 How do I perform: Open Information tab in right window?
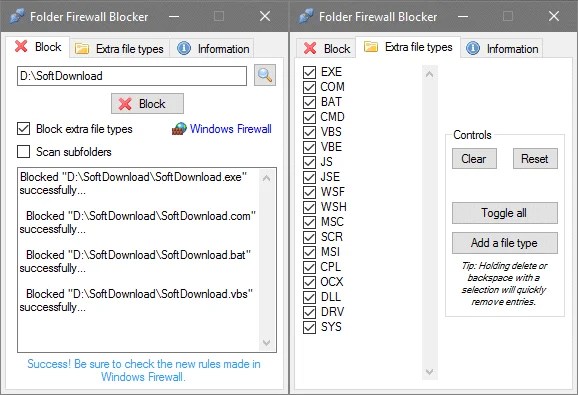coord(501,48)
